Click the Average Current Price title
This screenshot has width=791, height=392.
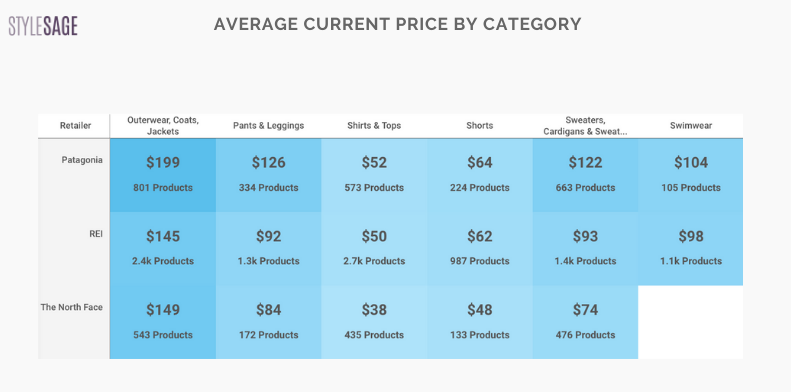point(398,24)
